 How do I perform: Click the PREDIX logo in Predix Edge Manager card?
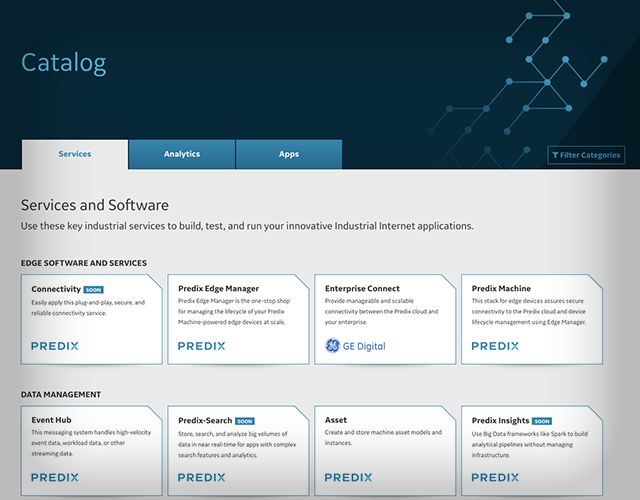[x=202, y=346]
